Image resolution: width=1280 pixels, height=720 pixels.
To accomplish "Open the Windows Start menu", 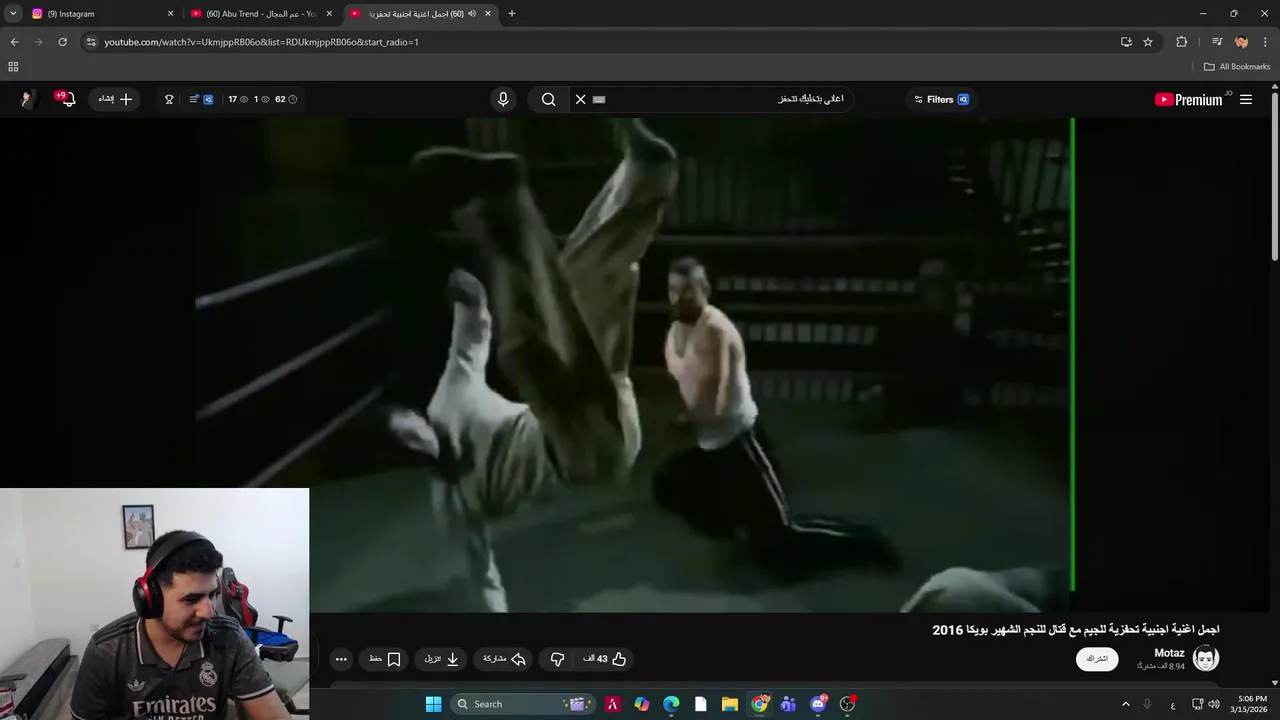I will (433, 704).
